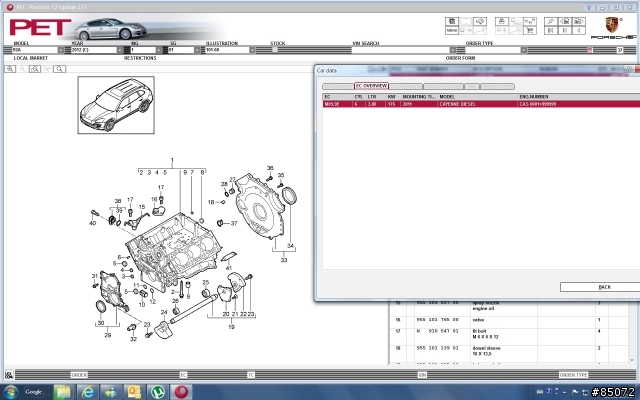
Task: Click part number 34 on the diagram
Action: (x=290, y=246)
